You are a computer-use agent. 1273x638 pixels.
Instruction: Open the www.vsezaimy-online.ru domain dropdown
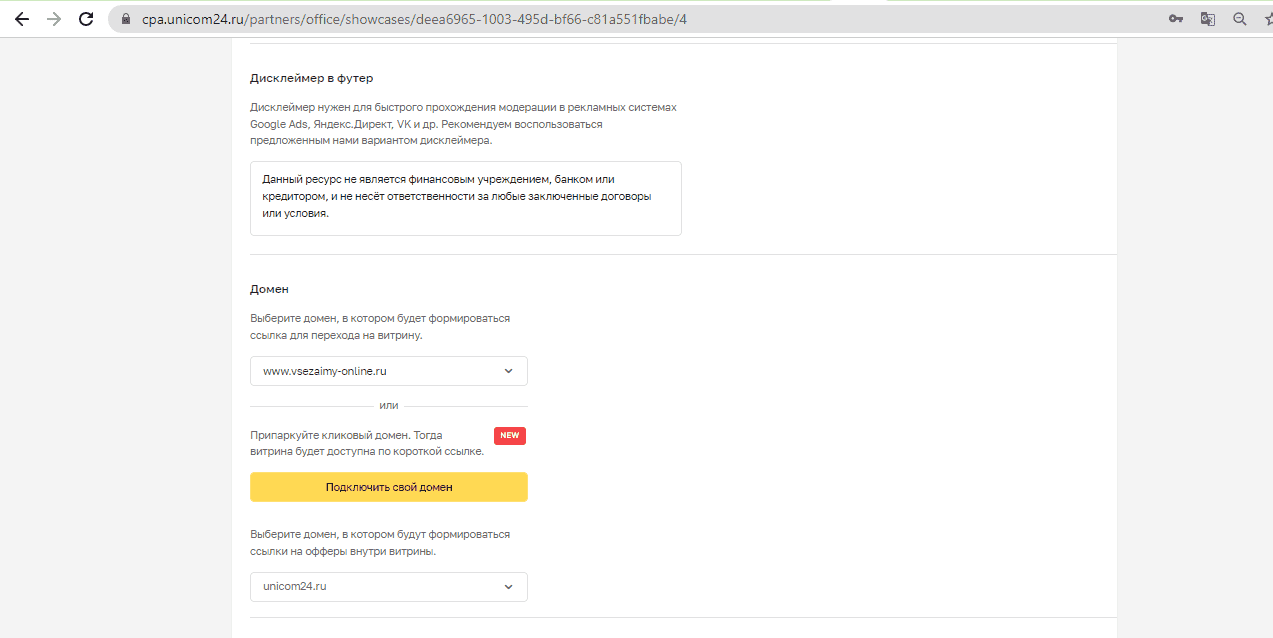(388, 371)
